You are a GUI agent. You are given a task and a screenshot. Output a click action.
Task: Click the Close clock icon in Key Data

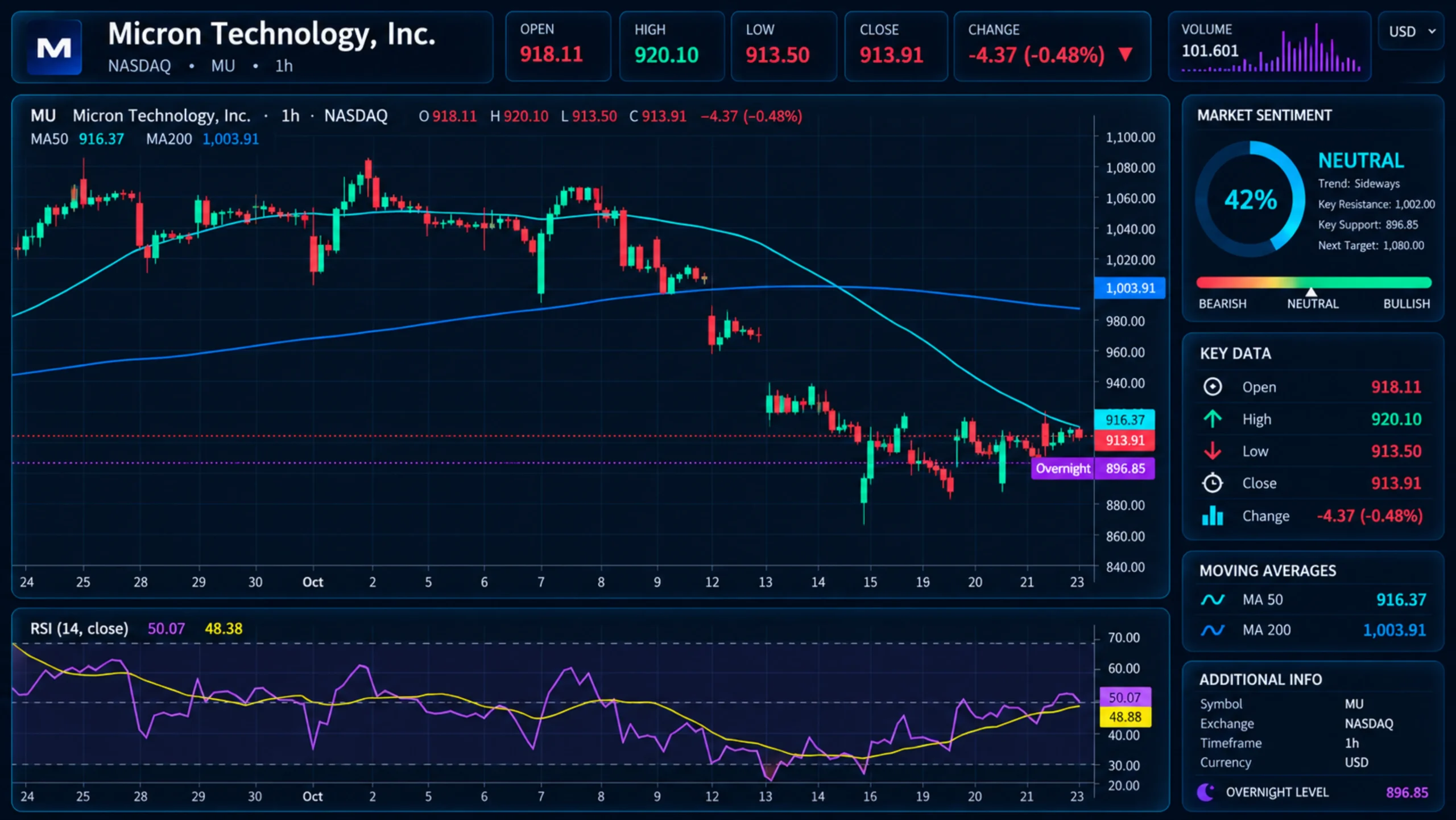tap(1212, 483)
